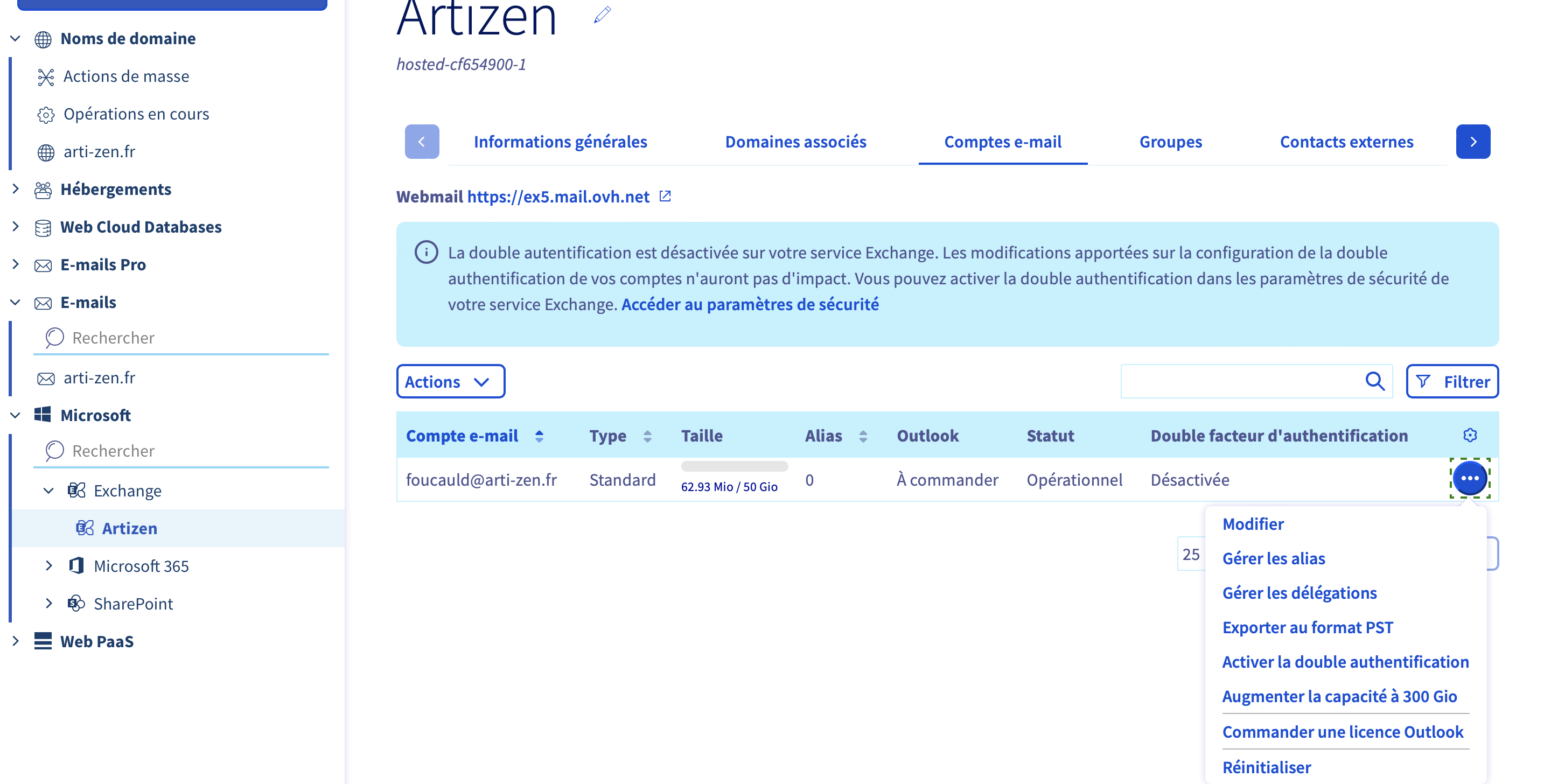The image size is (1551, 784).
Task: Select Gérer les alias in context menu
Action: click(1274, 558)
